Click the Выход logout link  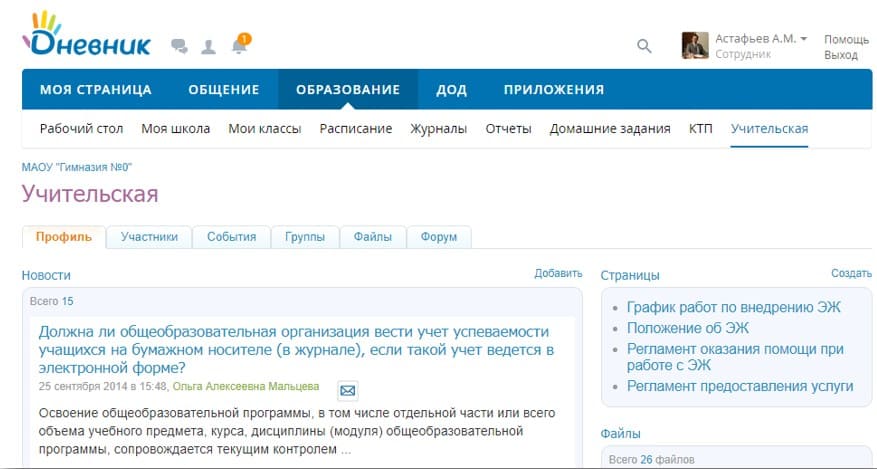840,55
